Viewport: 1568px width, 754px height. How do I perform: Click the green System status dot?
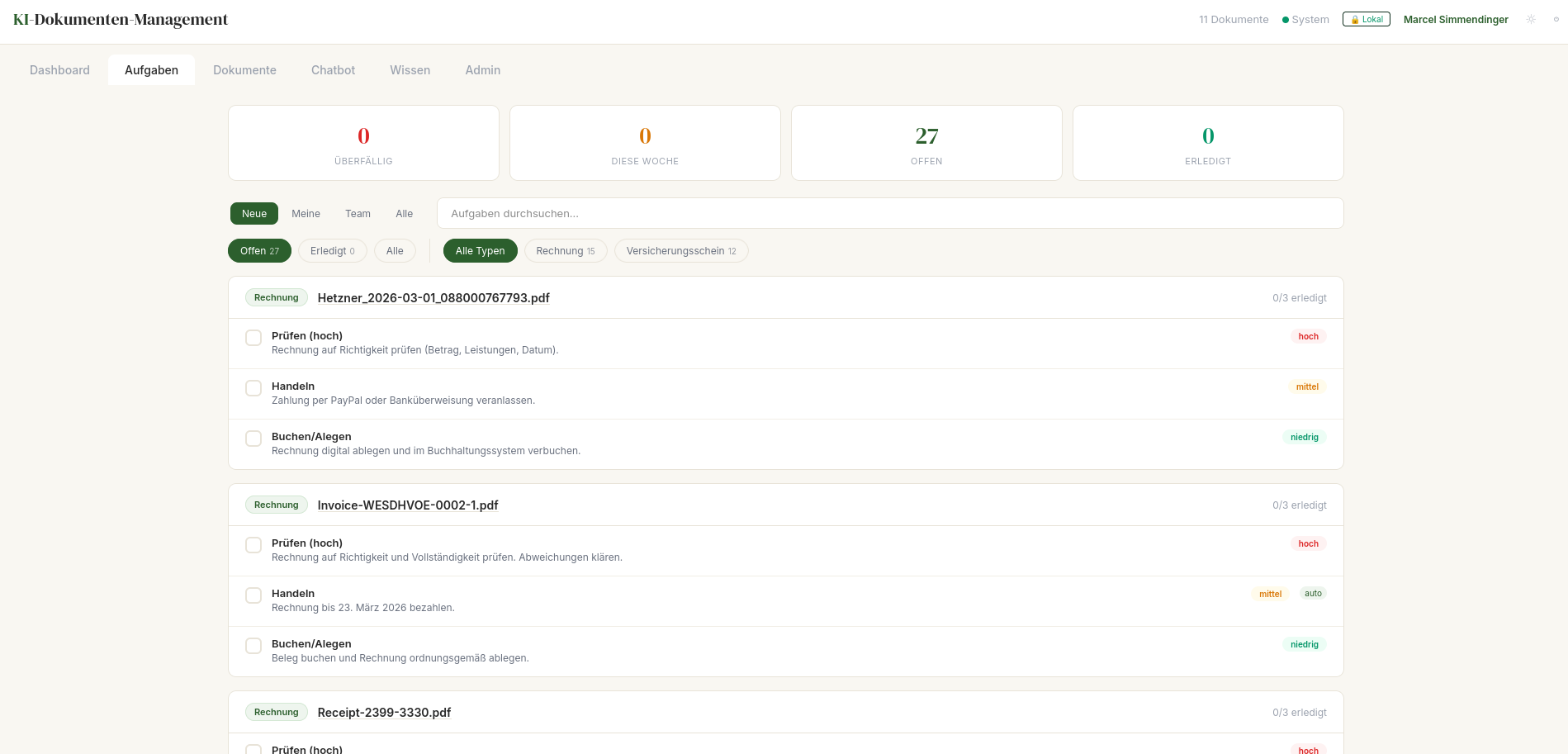click(x=1286, y=20)
